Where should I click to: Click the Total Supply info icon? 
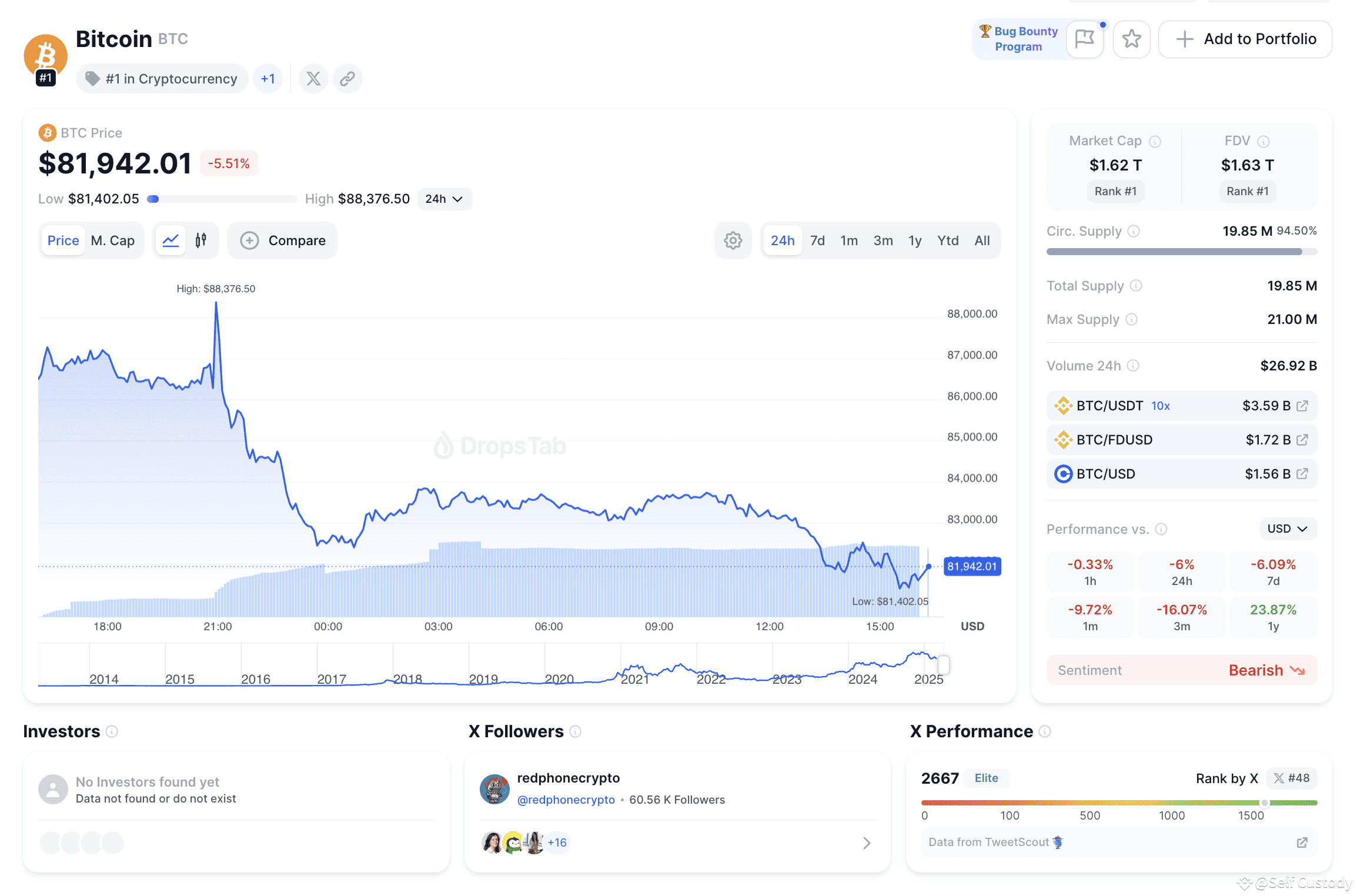pos(1136,286)
